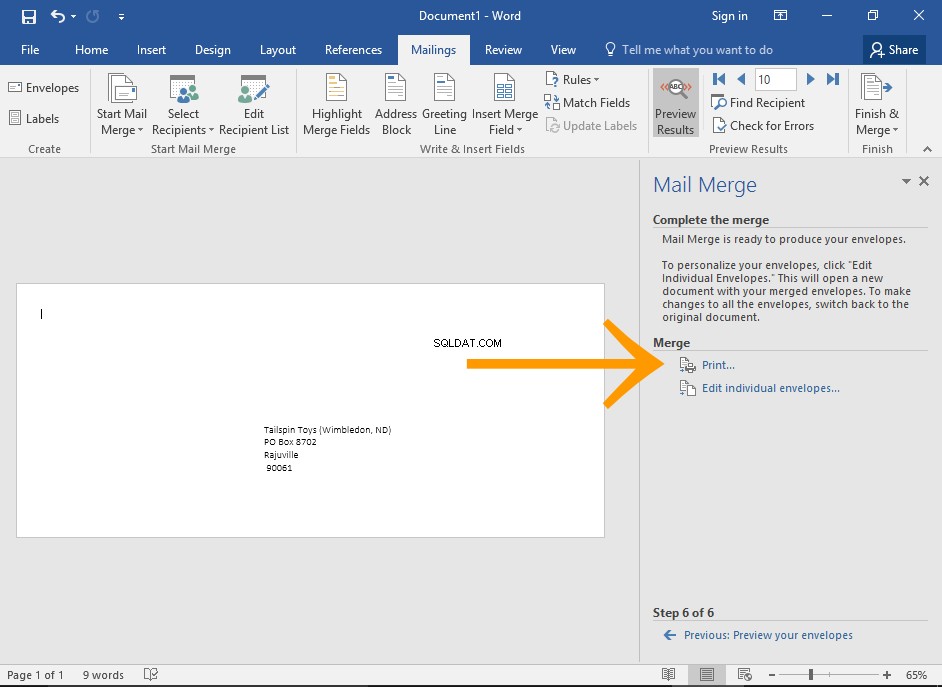This screenshot has width=942, height=687.
Task: Open Finish & Merge dropdown
Action: [877, 105]
